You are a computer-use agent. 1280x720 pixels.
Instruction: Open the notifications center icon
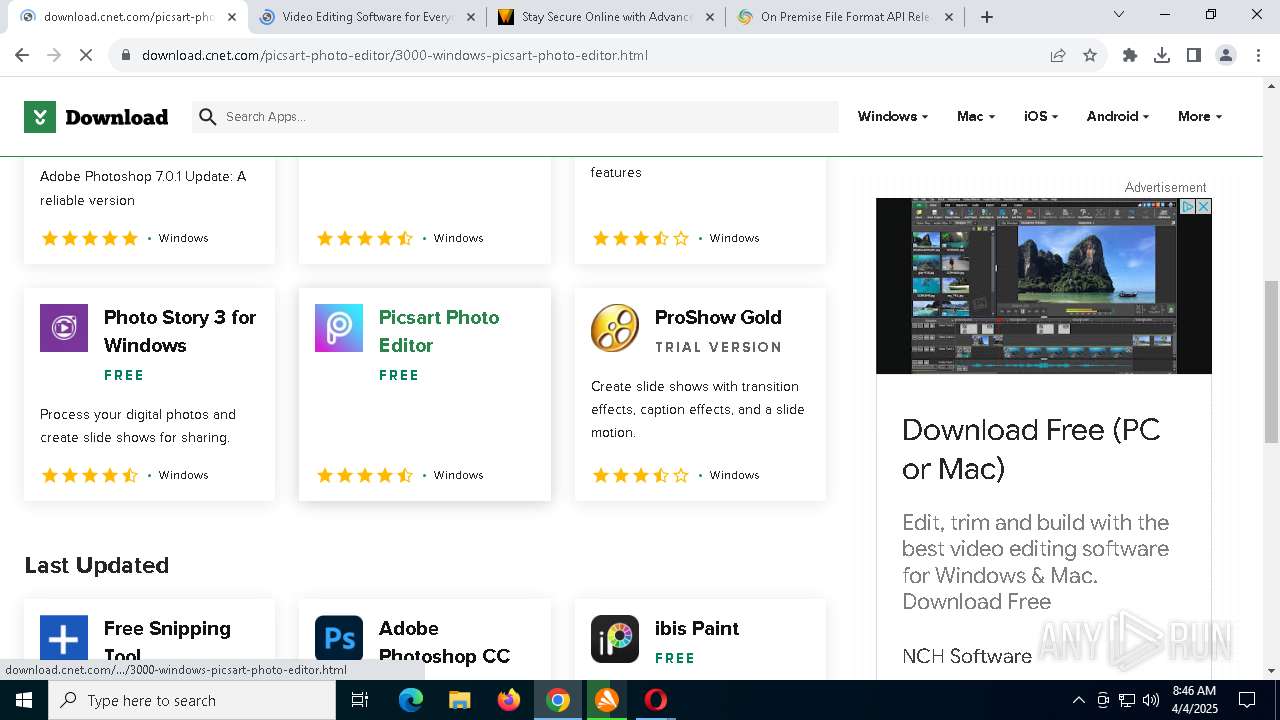(x=1247, y=700)
